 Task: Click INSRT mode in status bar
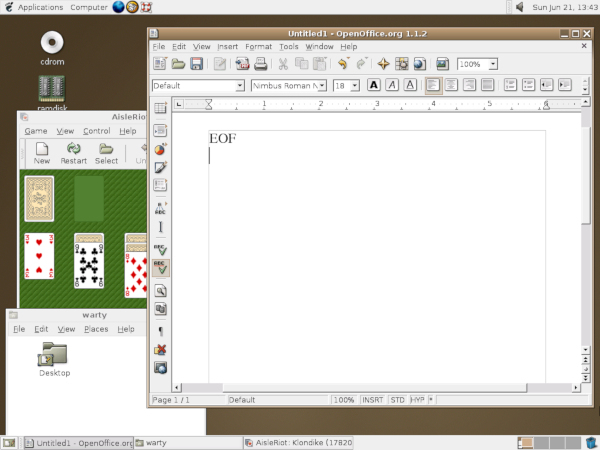[x=372, y=400]
